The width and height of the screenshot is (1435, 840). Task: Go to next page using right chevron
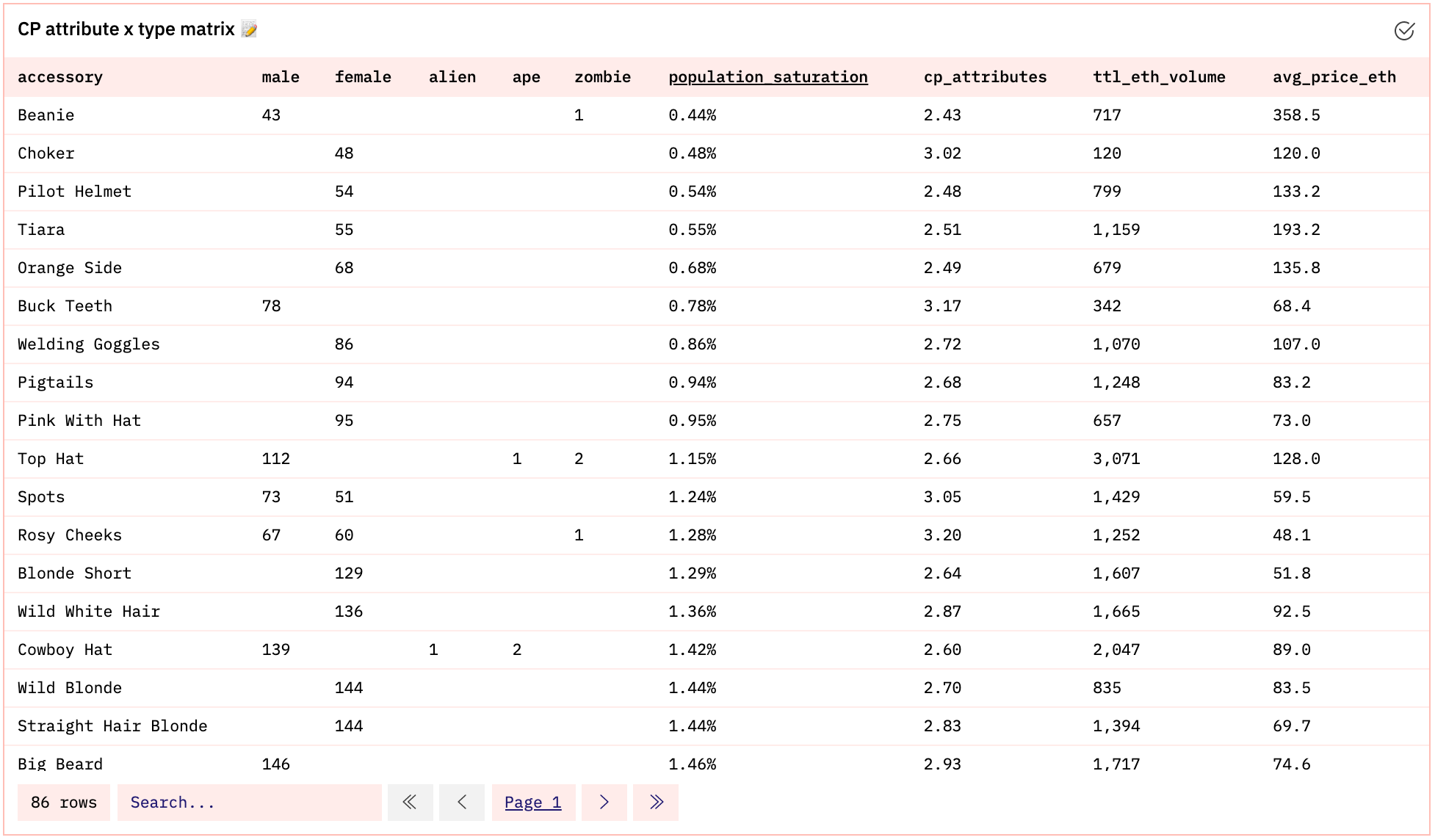[604, 803]
